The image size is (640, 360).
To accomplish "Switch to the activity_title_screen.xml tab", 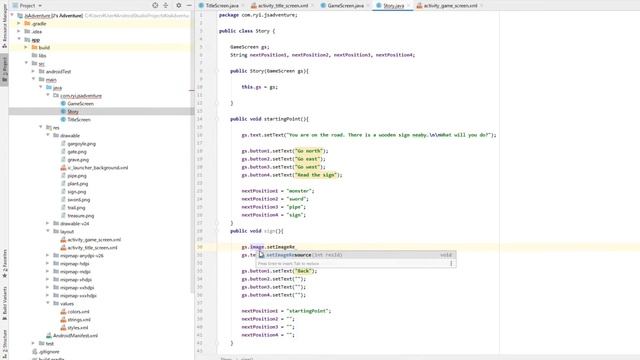I will pos(280,6).
